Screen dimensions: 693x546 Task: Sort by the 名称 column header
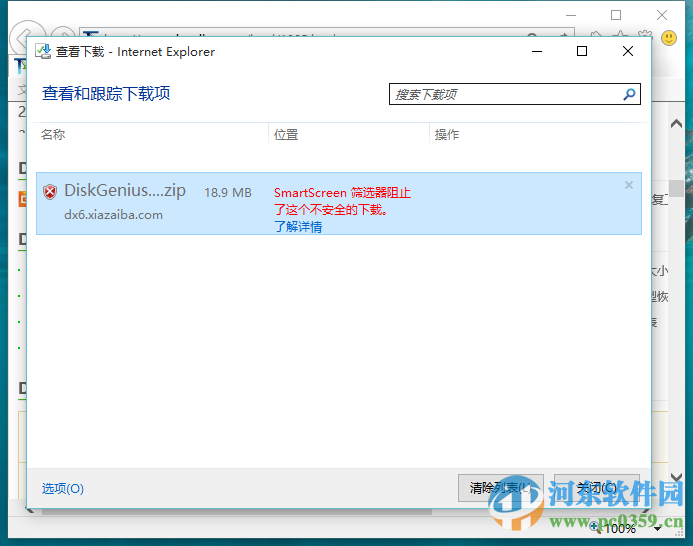[x=53, y=134]
